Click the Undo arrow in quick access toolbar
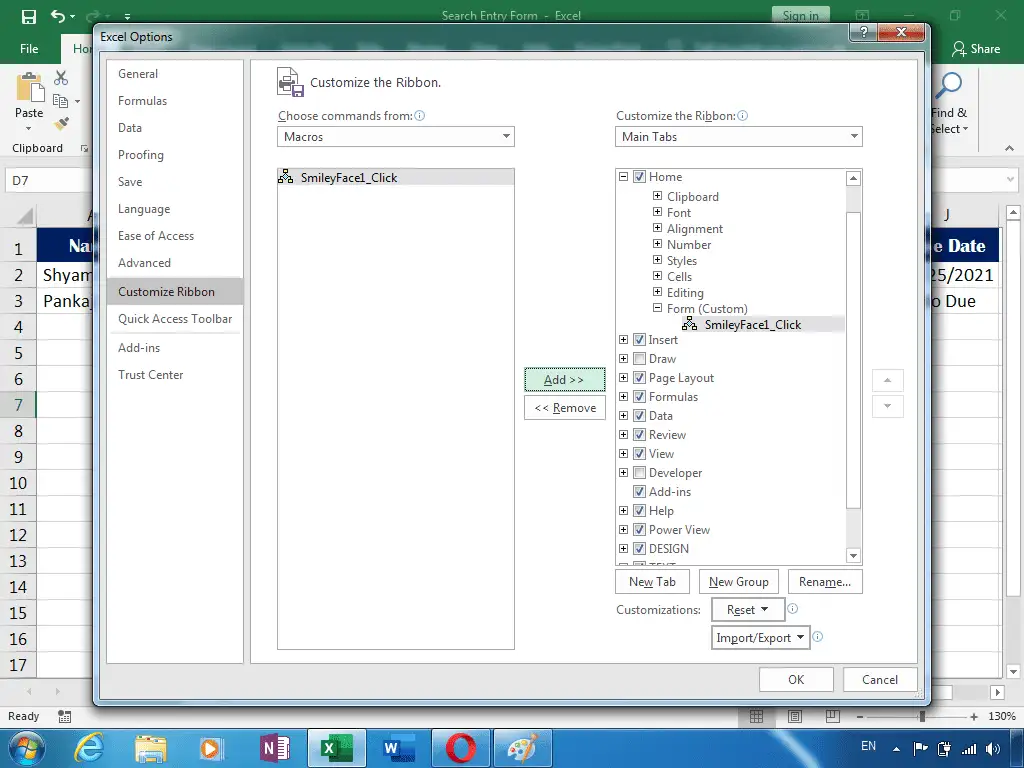 pos(58,16)
